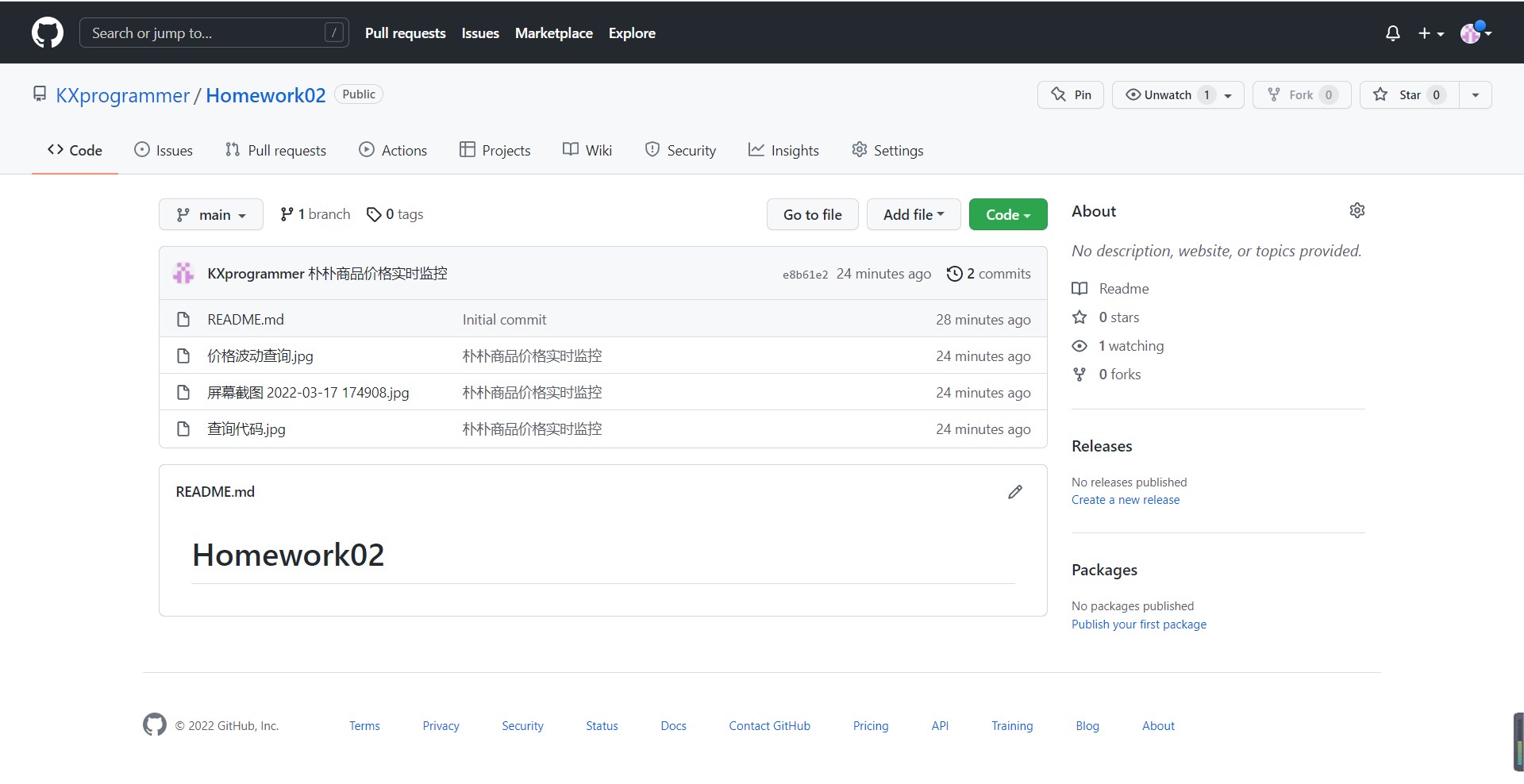Click the eye icon beside 1 watching
The height and width of the screenshot is (784, 1524).
coord(1079,346)
